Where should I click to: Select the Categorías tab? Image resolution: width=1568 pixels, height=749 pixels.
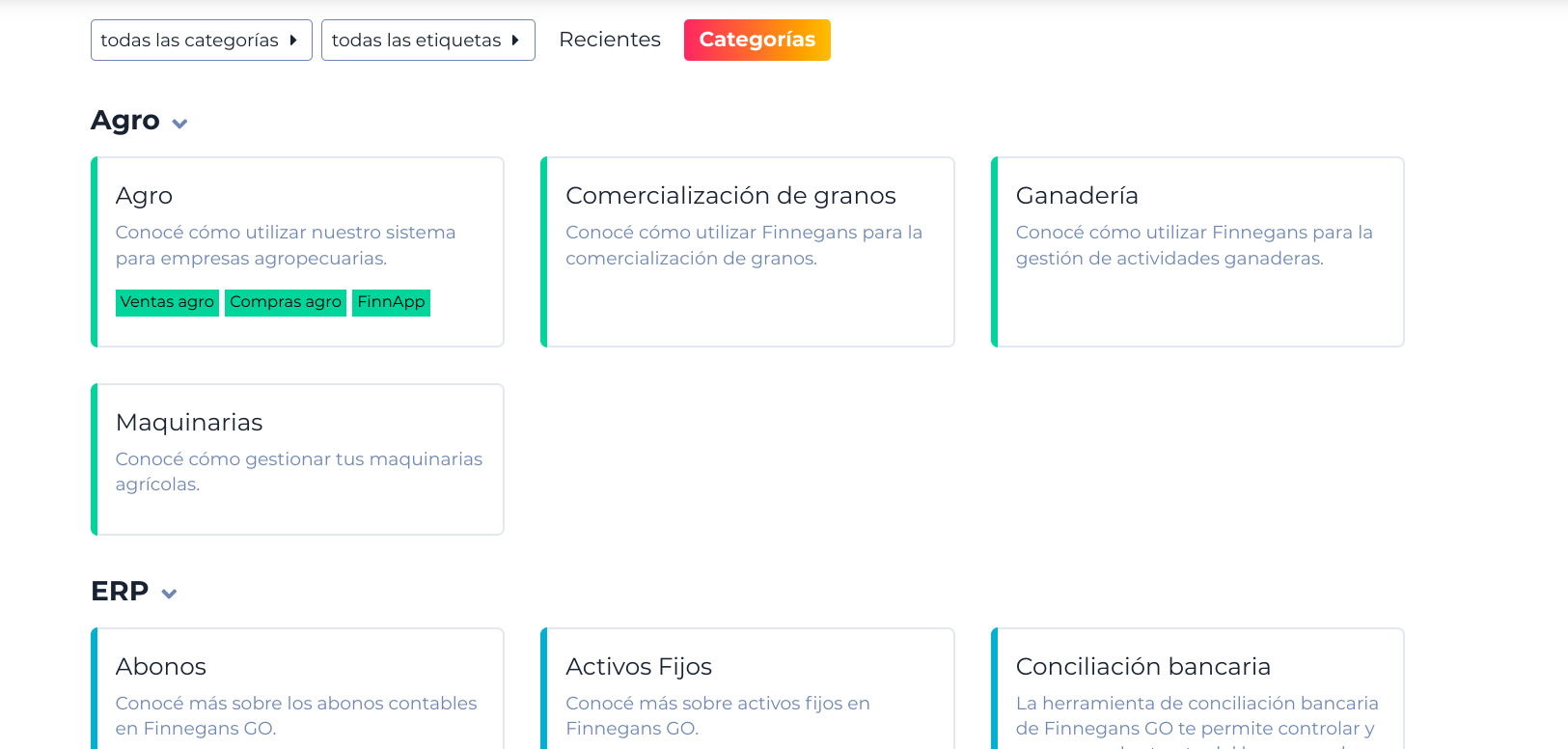click(756, 41)
